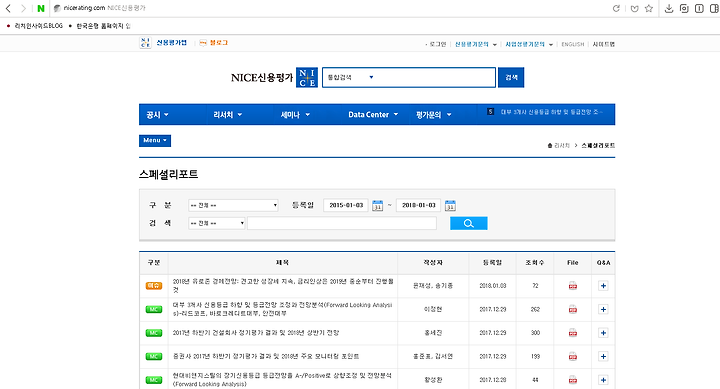Open Q&A plus for the 2018.01.03 report
Image resolution: width=720 pixels, height=389 pixels.
click(x=603, y=286)
